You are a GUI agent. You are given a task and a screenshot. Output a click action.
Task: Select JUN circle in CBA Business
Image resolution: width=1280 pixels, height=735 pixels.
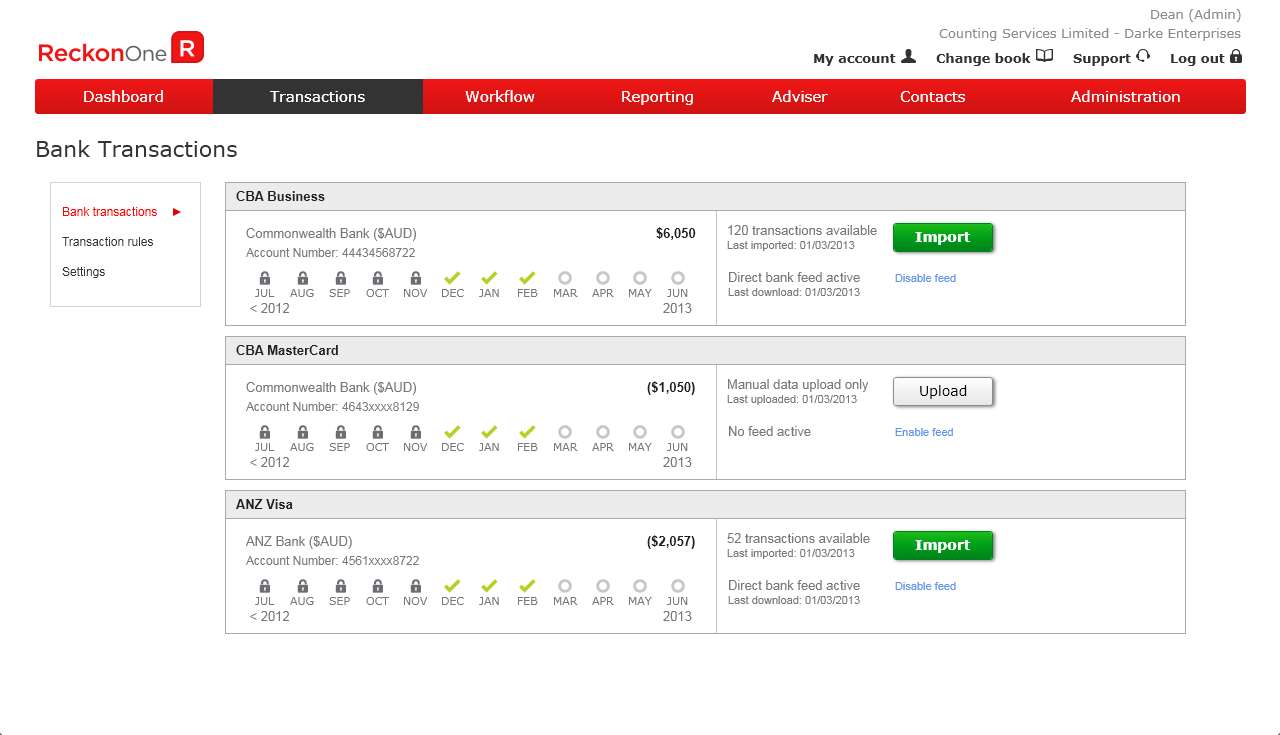click(677, 278)
